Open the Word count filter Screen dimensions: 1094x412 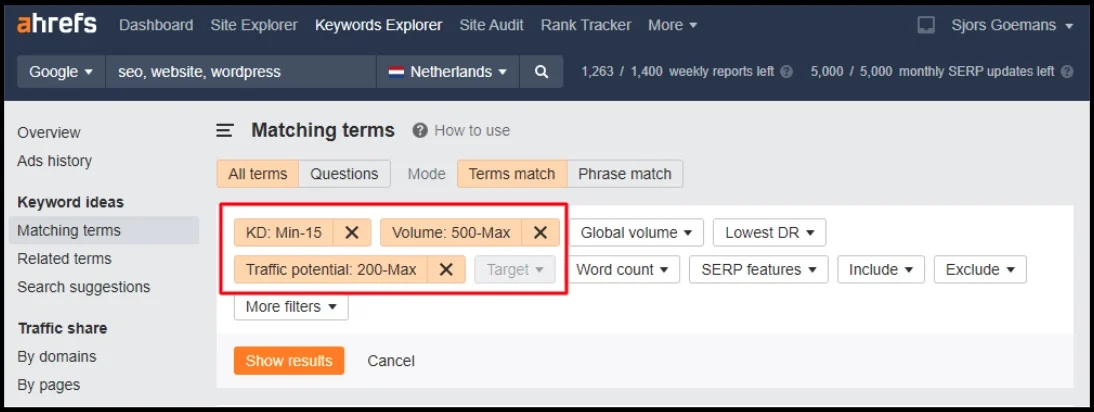622,269
